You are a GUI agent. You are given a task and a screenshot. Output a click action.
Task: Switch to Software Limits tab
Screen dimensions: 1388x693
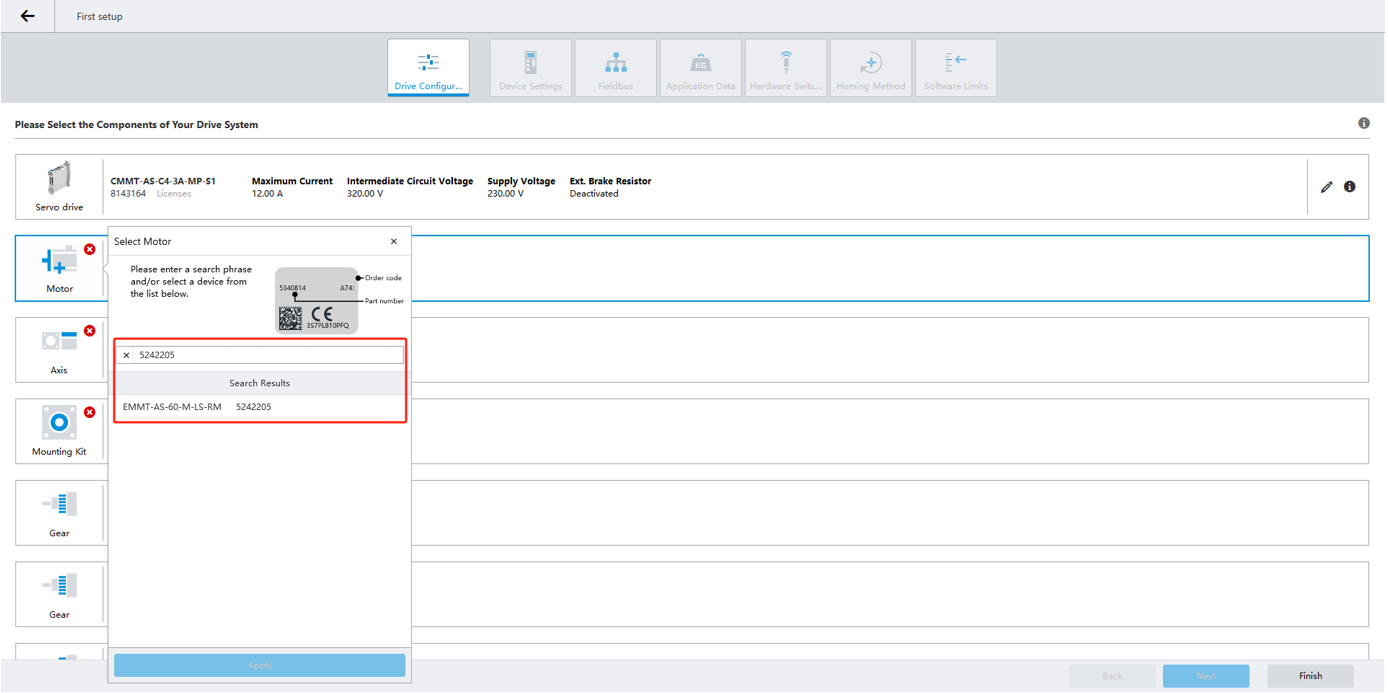pos(955,68)
